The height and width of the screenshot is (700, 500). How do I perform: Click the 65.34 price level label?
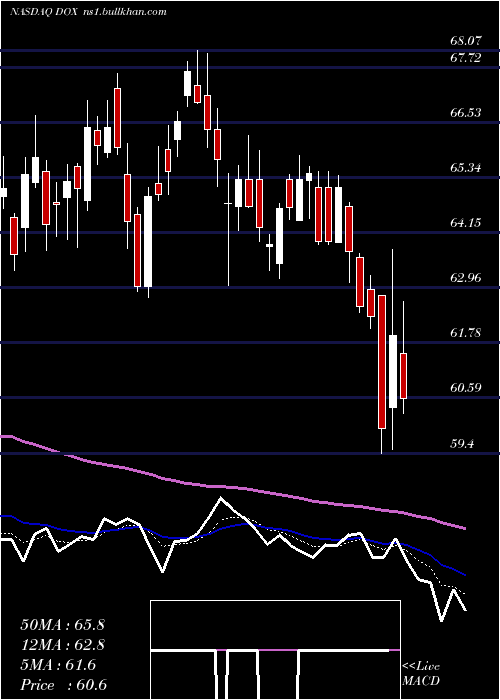(x=466, y=168)
